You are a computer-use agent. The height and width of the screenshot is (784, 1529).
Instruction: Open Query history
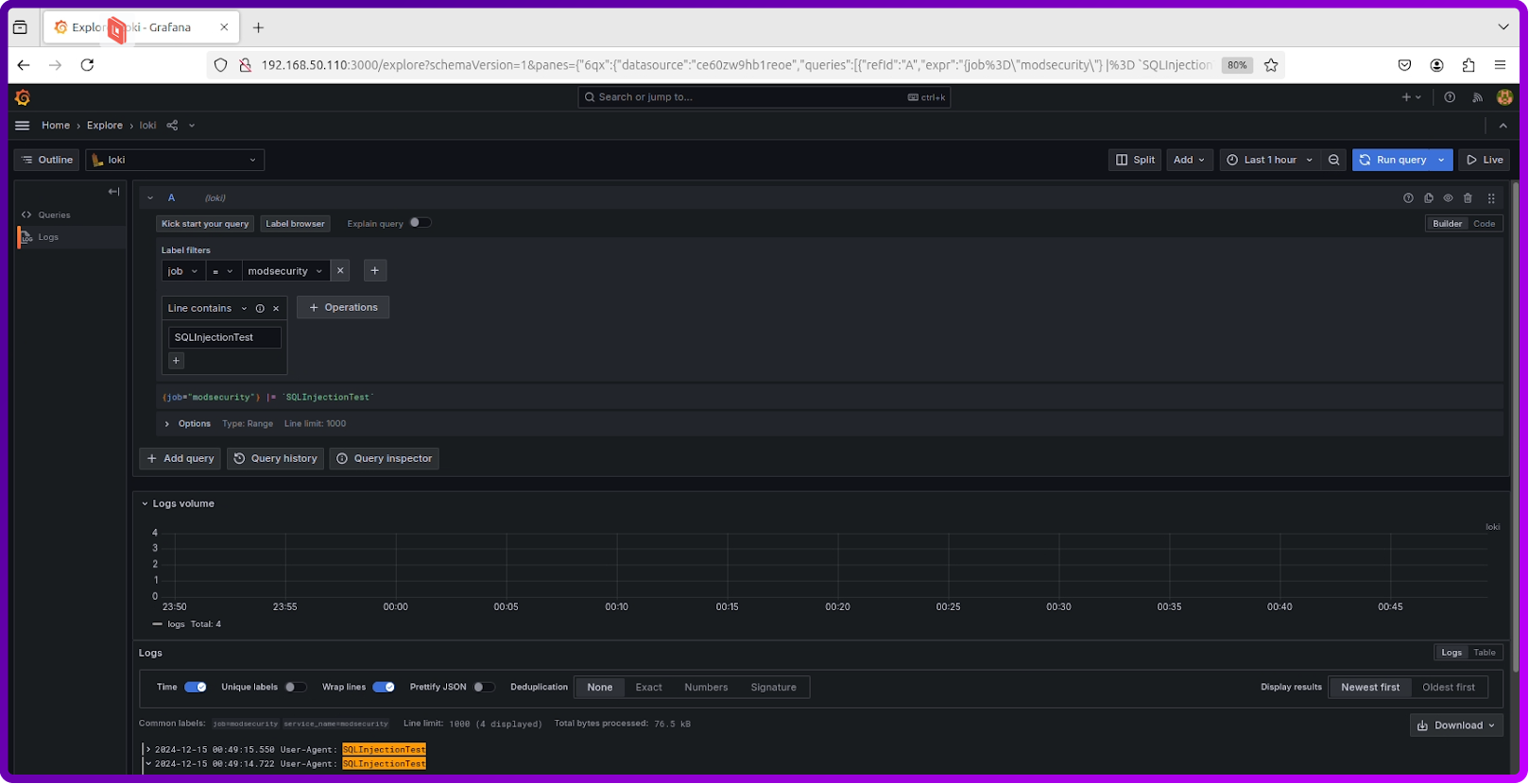tap(275, 459)
